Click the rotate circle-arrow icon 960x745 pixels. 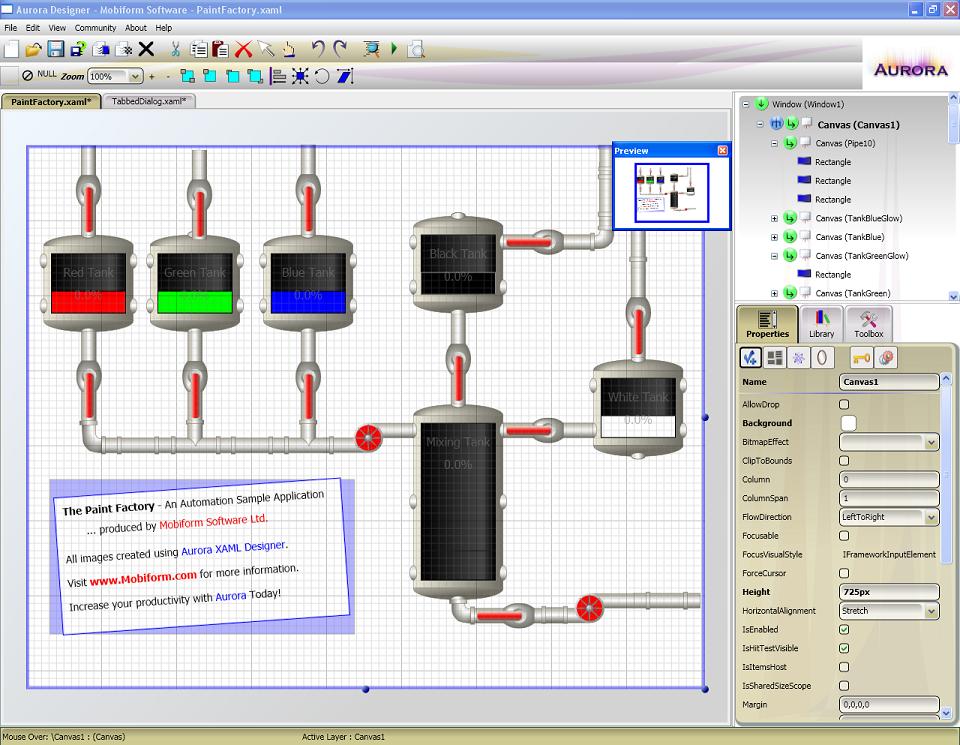(x=322, y=76)
